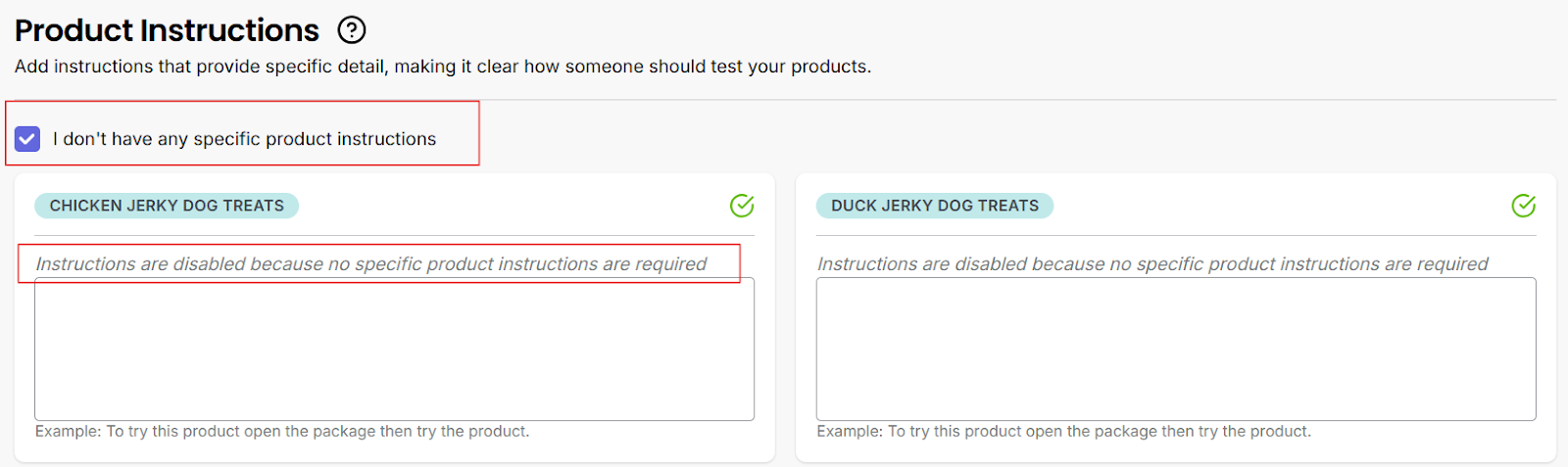
Task: Click the example hint text below the Duck text box
Action: click(1063, 432)
